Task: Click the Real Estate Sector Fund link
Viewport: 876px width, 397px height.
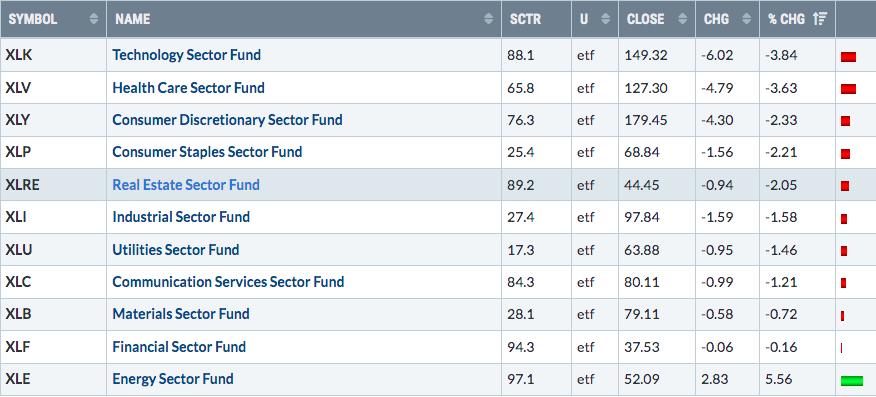Action: tap(186, 185)
